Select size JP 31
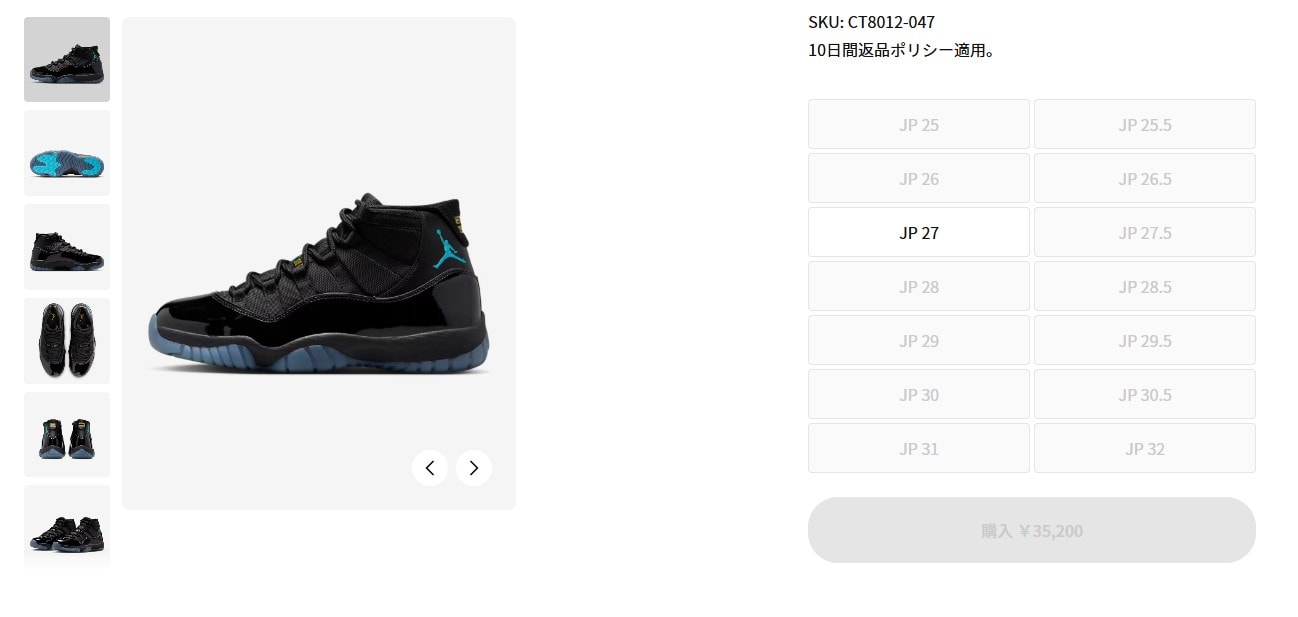This screenshot has height=617, width=1298. (x=919, y=449)
